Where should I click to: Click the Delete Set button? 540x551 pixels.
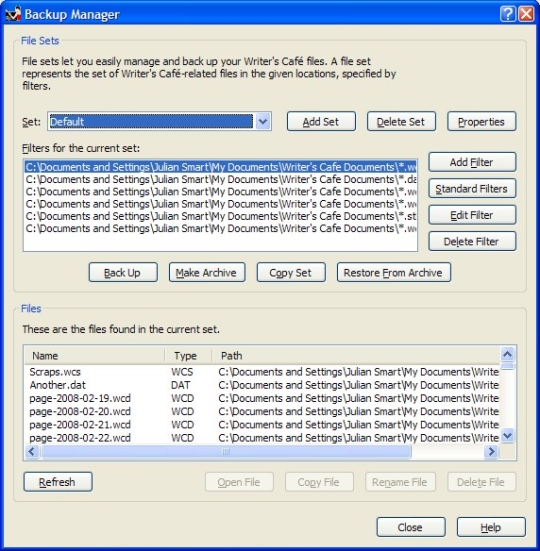point(401,122)
